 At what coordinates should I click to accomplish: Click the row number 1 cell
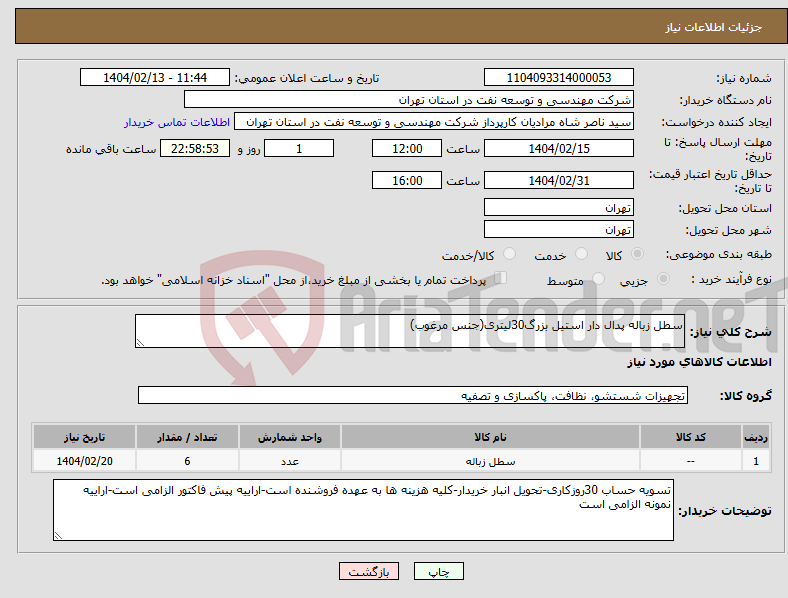pyautogui.click(x=756, y=461)
